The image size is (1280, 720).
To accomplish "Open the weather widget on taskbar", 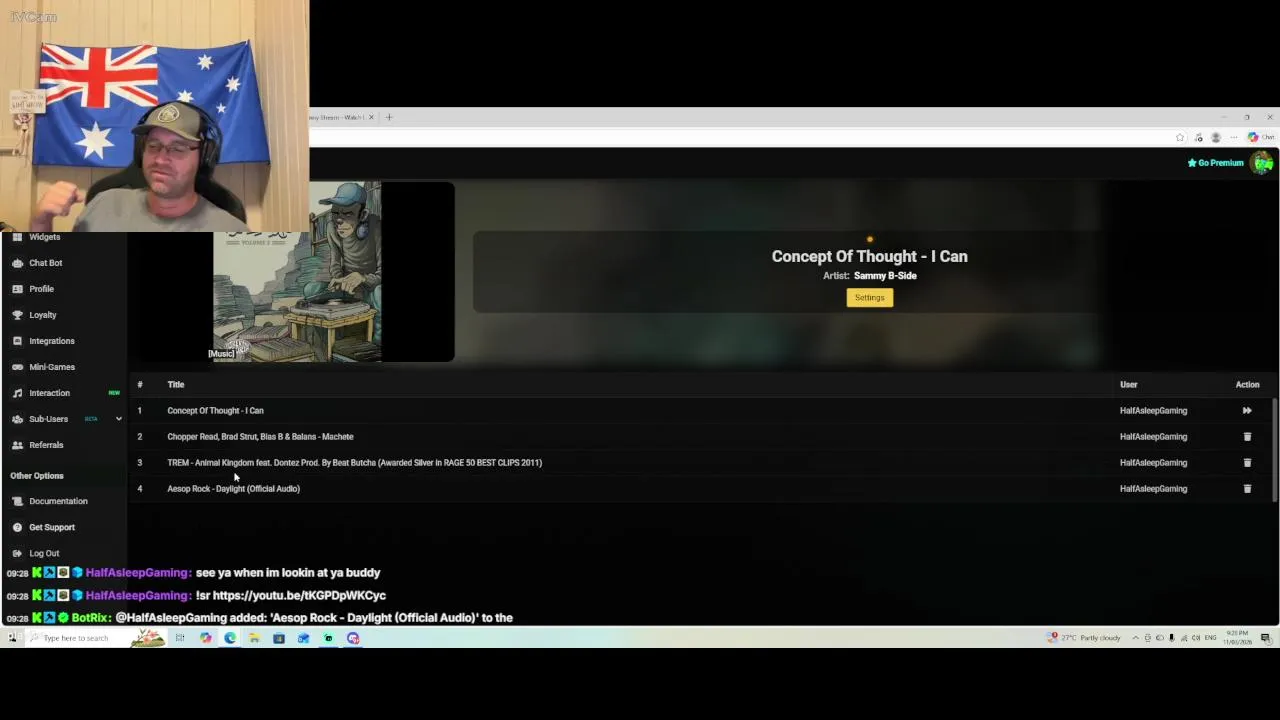I will pos(1084,638).
